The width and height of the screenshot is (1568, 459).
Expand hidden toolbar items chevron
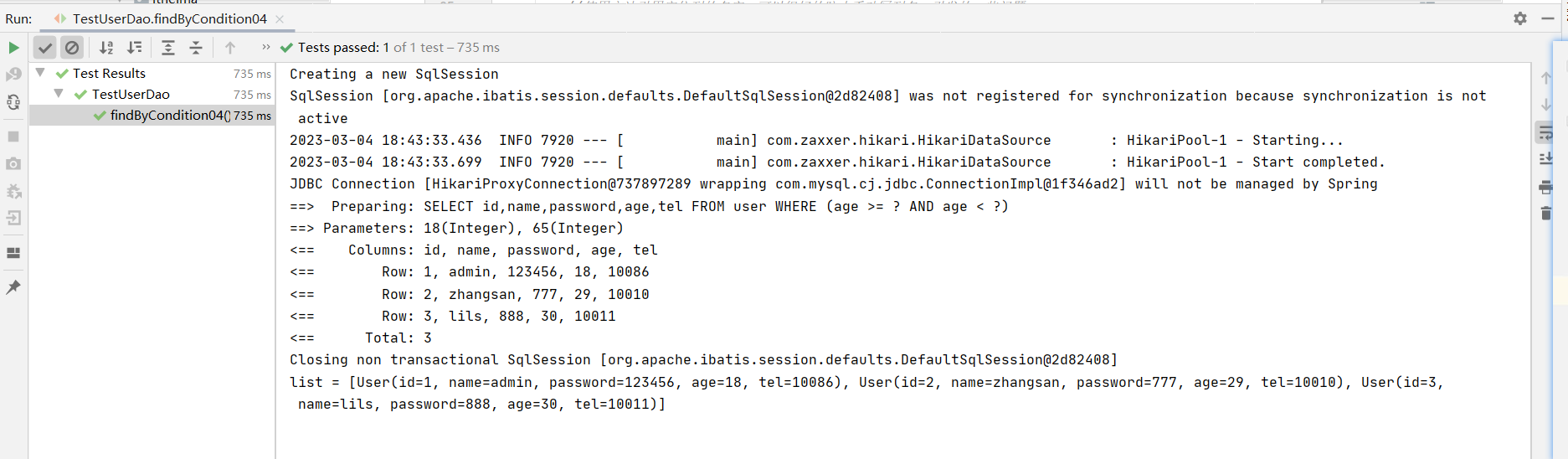tap(266, 47)
